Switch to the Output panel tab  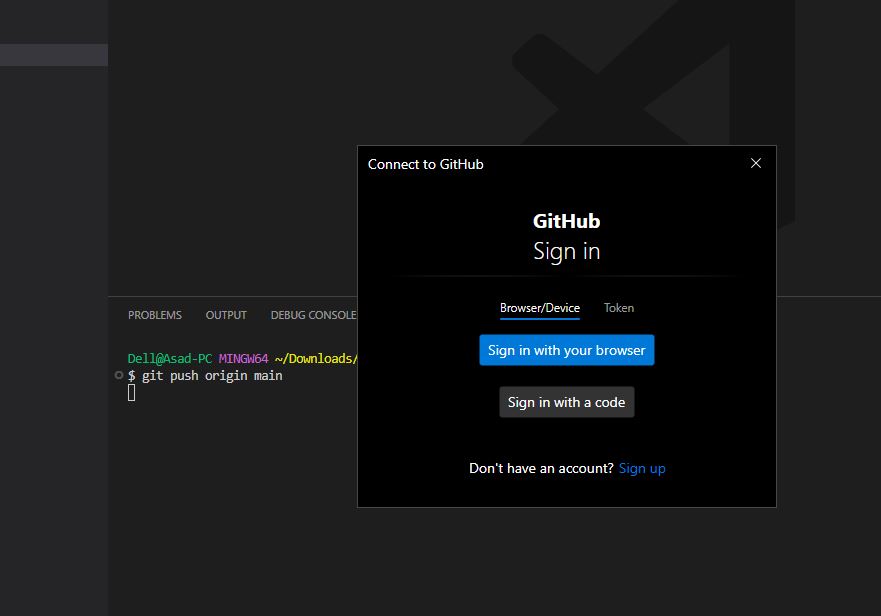click(226, 315)
